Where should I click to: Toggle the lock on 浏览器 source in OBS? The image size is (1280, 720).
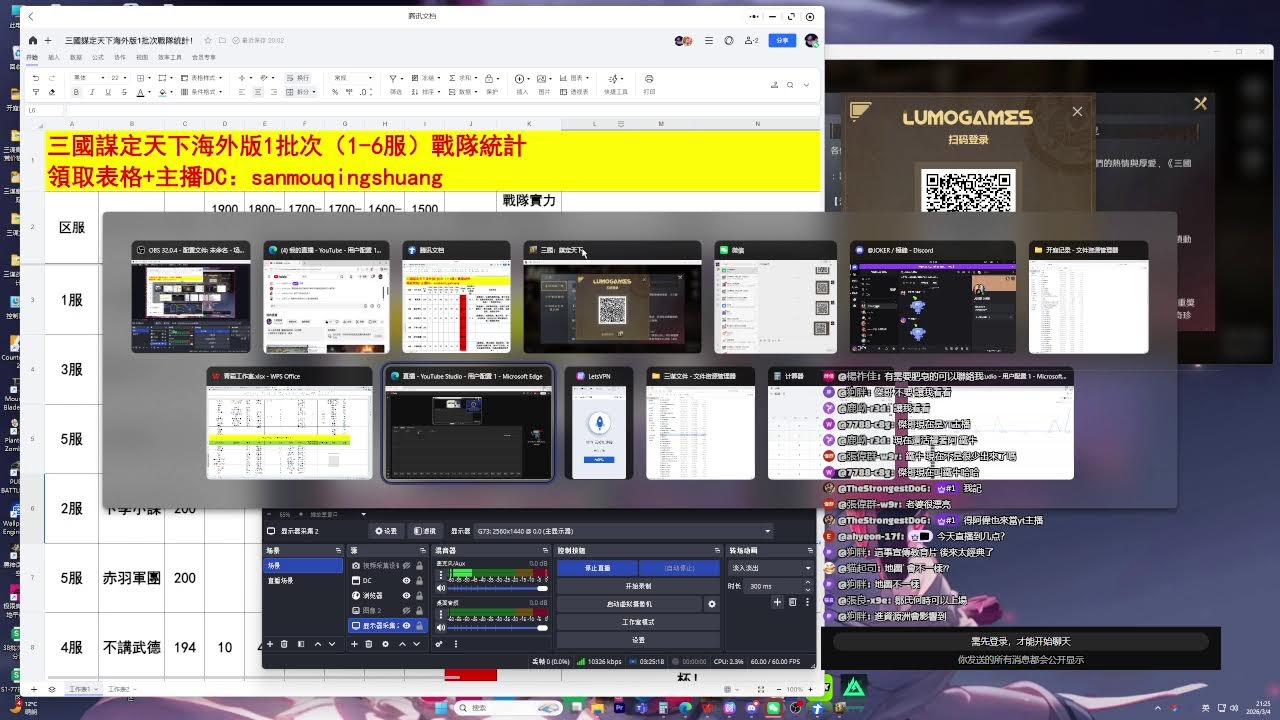419,595
